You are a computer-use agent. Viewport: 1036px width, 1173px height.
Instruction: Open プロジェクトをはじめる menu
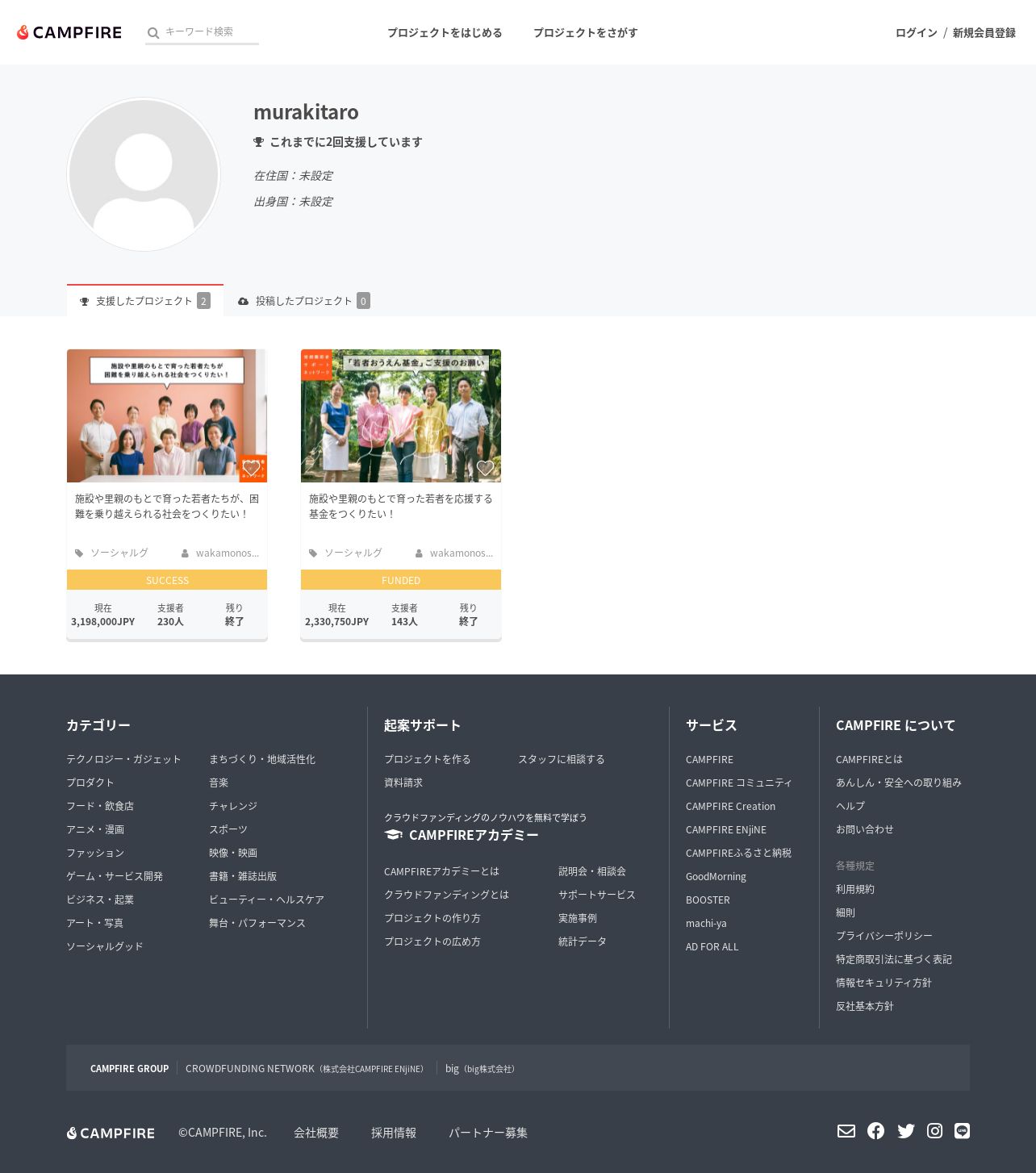click(x=445, y=32)
